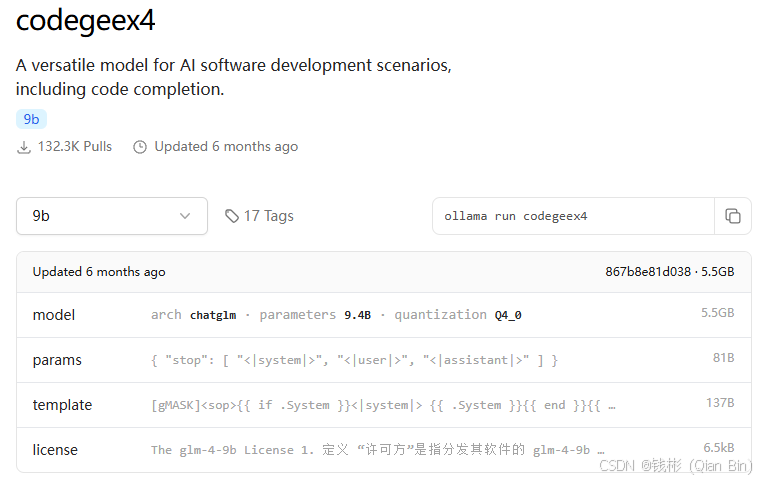The image size is (759, 479).
Task: Click the 137B size in template row
Action: 720,403
